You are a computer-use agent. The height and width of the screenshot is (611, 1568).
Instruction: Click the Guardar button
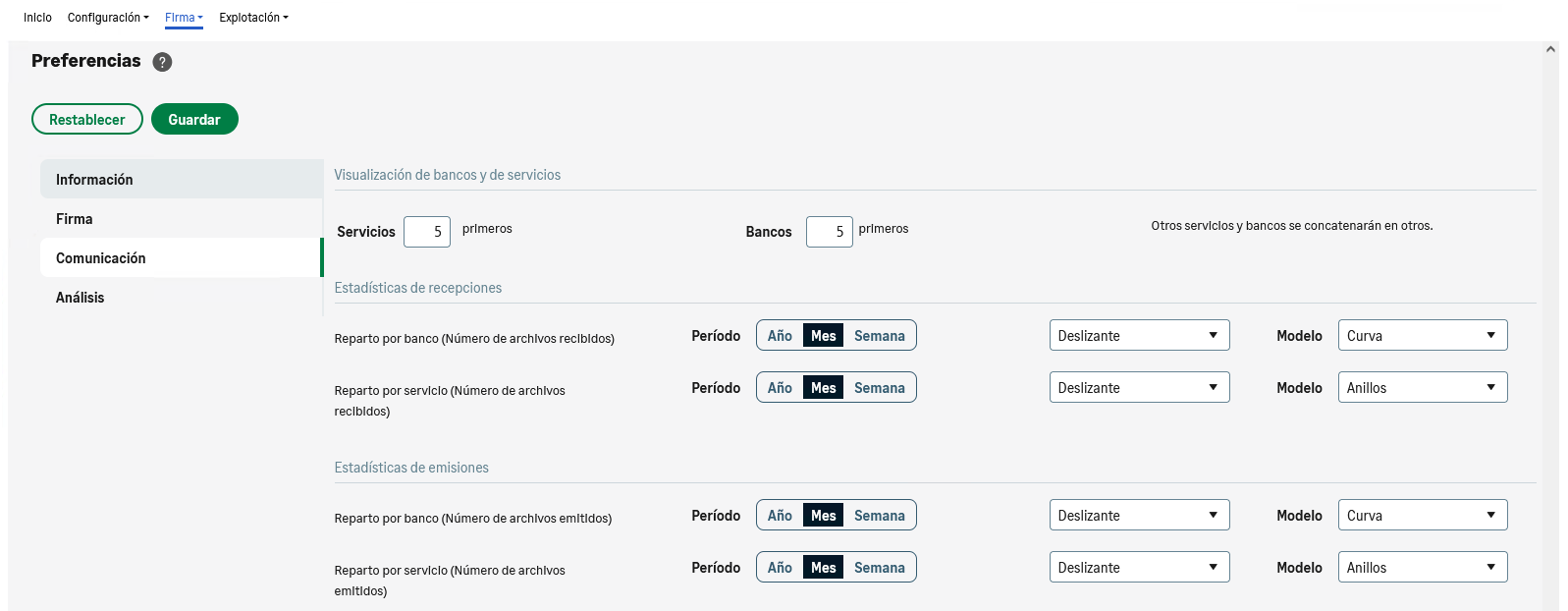(x=194, y=120)
